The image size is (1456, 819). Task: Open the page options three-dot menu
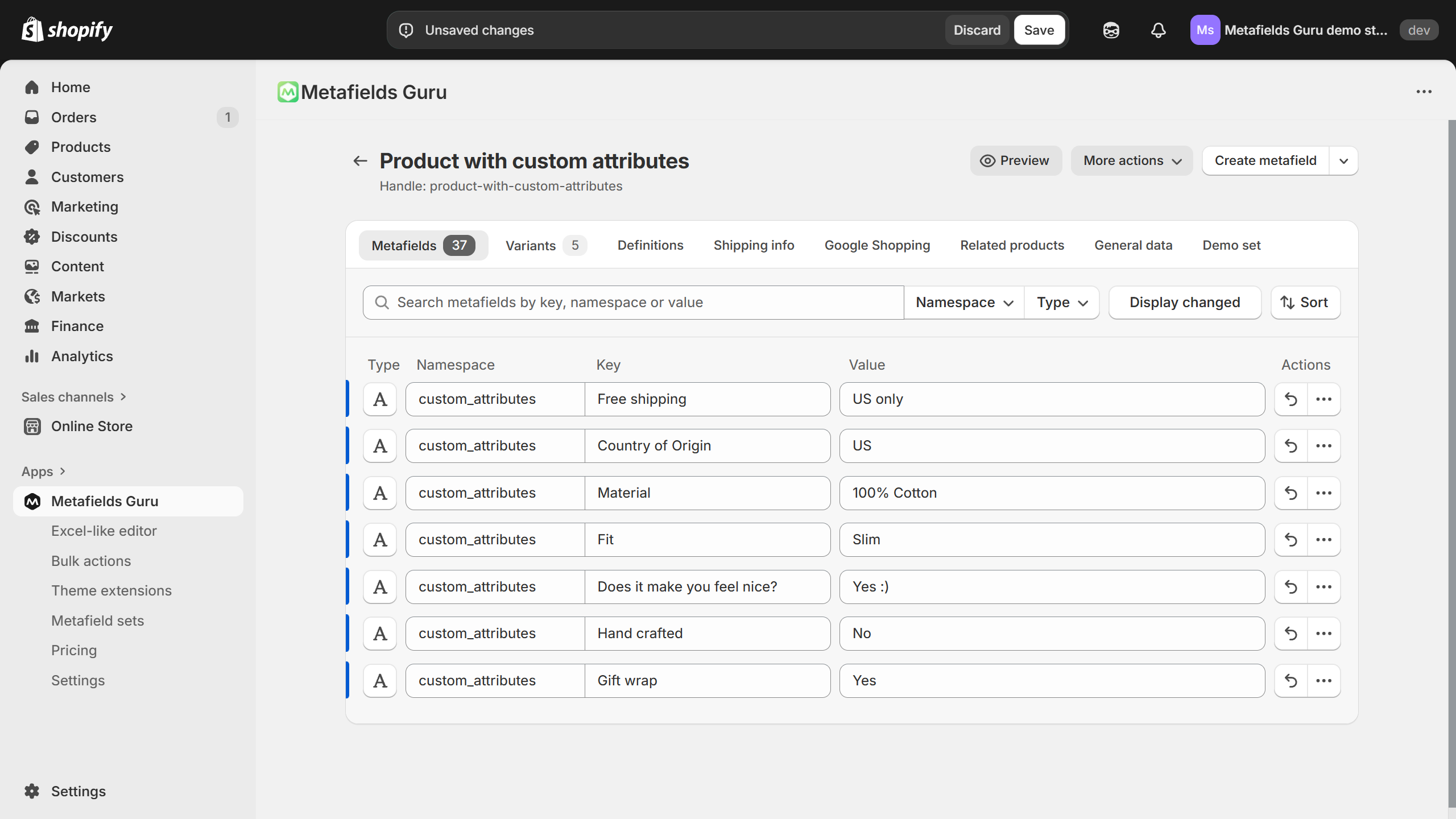pos(1425,92)
